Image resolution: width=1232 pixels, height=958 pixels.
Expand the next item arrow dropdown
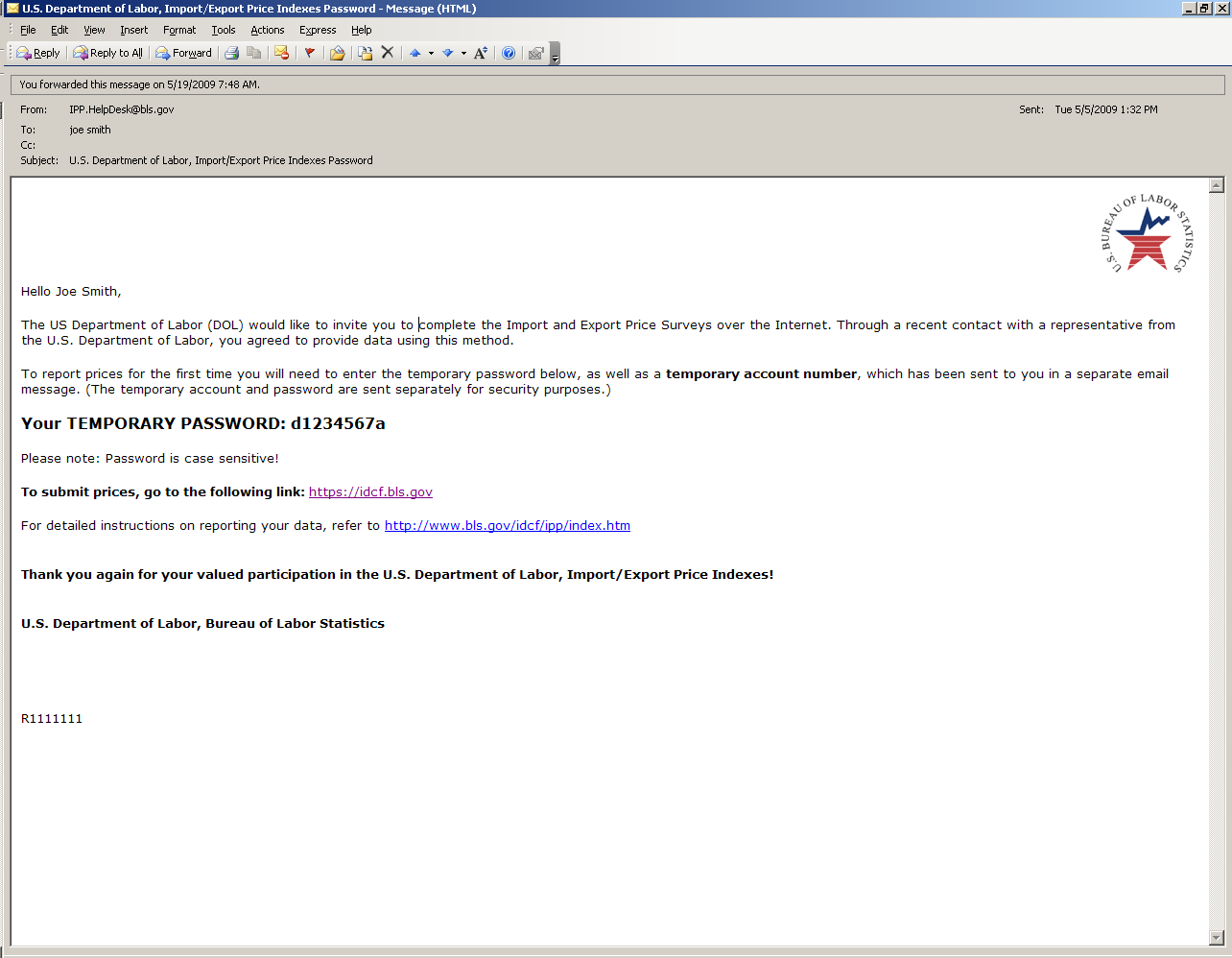pyautogui.click(x=463, y=53)
